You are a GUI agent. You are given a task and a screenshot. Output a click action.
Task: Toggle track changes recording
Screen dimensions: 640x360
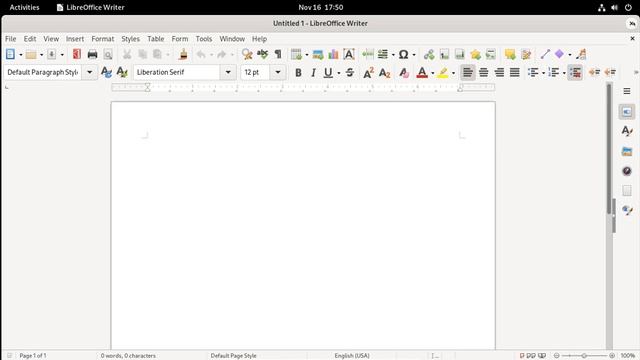click(526, 54)
